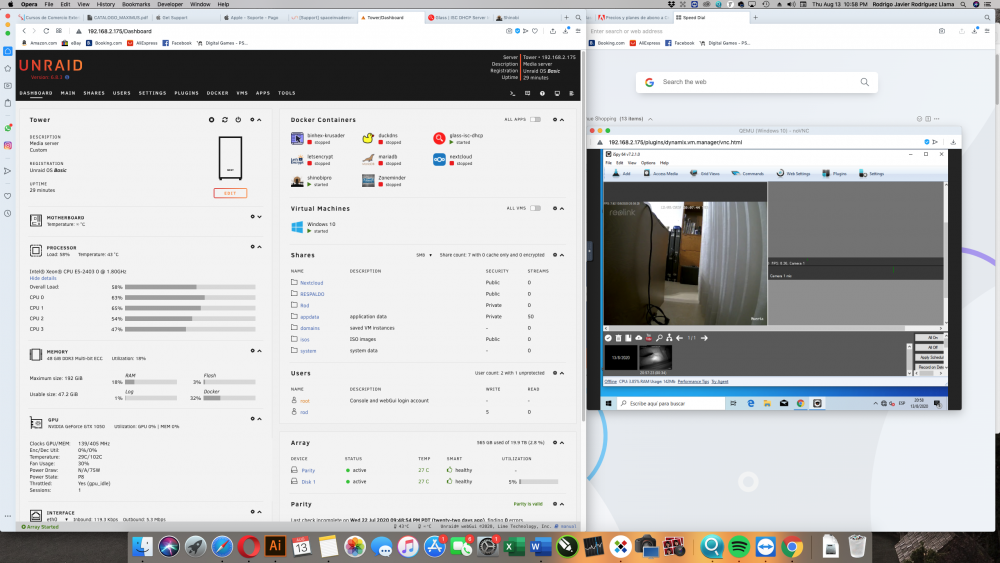Open Access Media in iSpy toolbar
This screenshot has width=1000, height=563.
click(660, 173)
